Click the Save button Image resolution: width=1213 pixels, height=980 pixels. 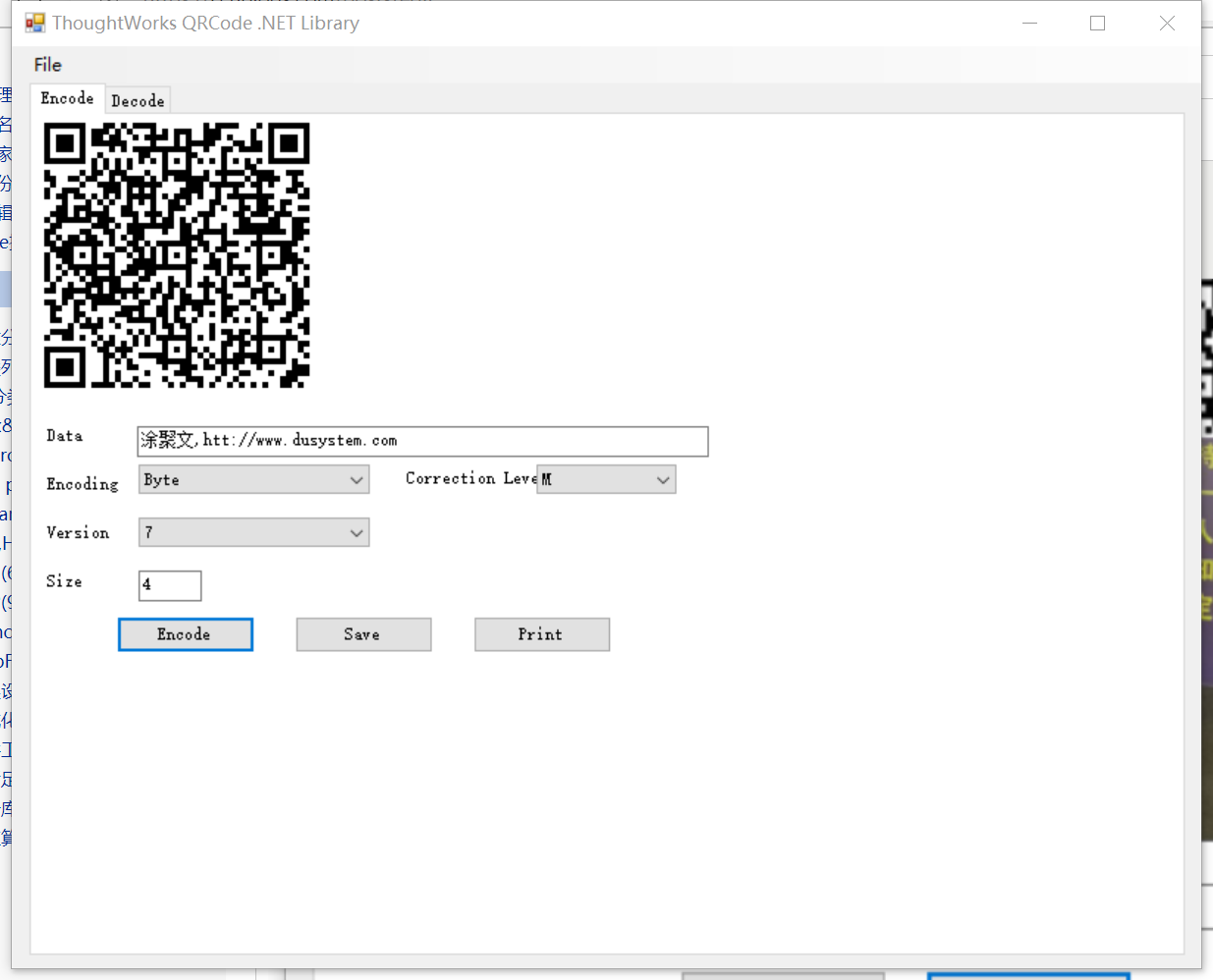click(363, 634)
